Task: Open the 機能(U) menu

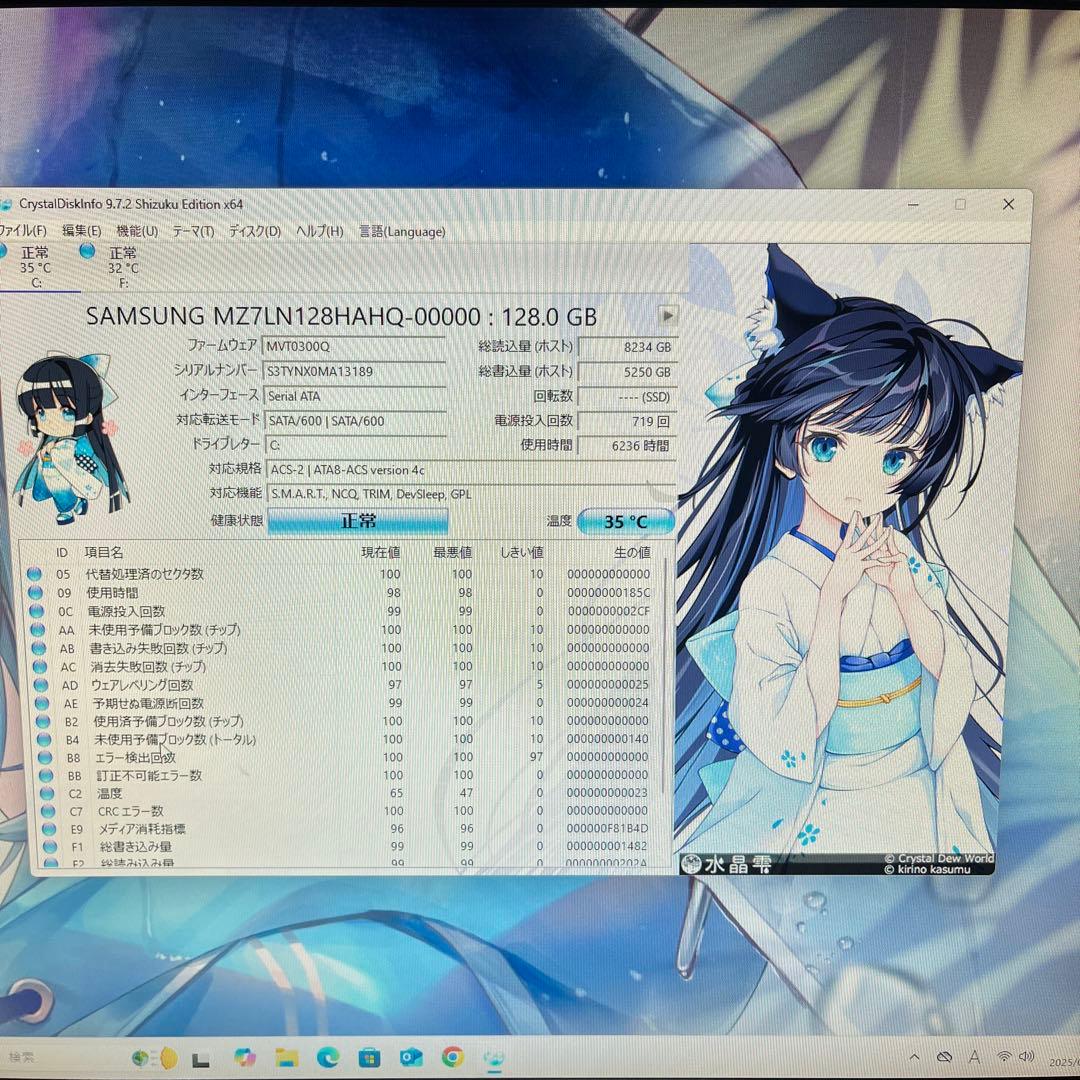Action: [x=135, y=231]
